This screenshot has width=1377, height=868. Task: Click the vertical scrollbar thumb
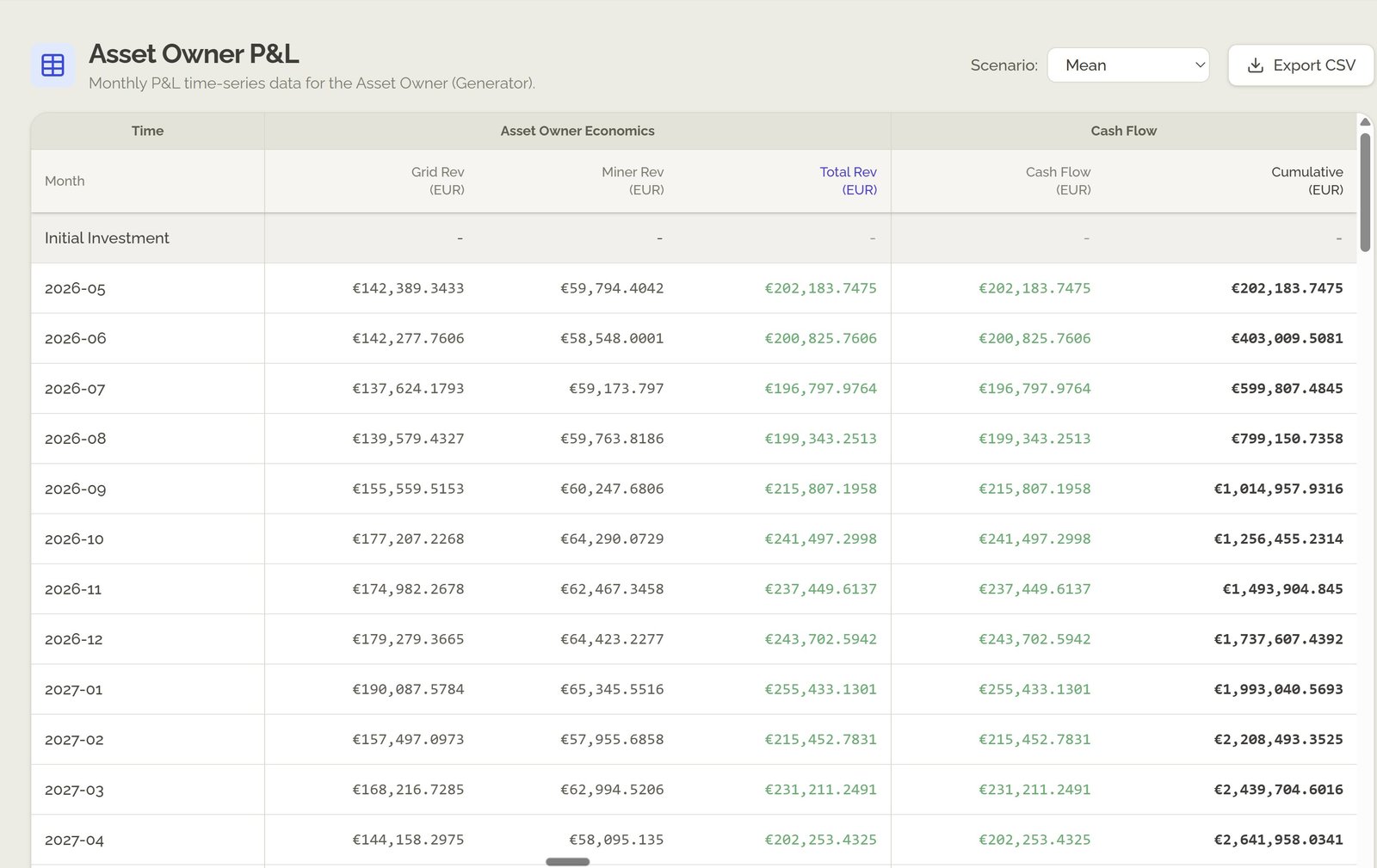[1365, 192]
